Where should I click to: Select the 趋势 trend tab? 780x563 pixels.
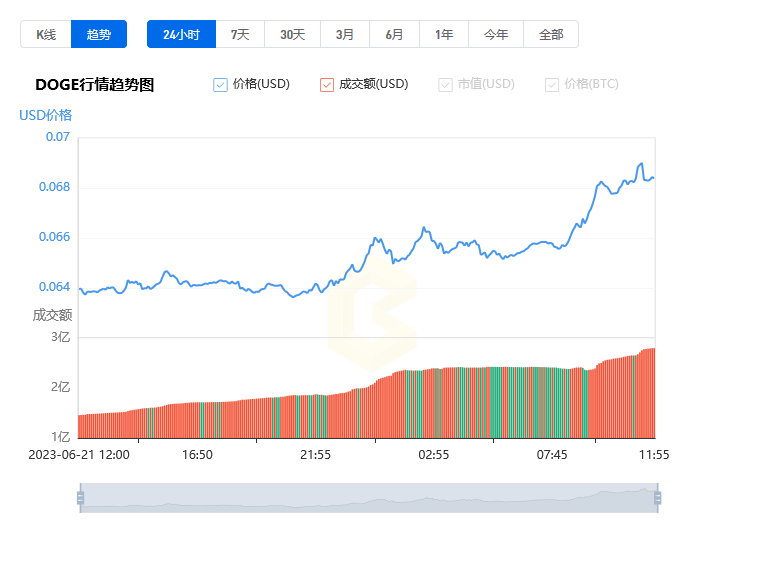pyautogui.click(x=99, y=34)
